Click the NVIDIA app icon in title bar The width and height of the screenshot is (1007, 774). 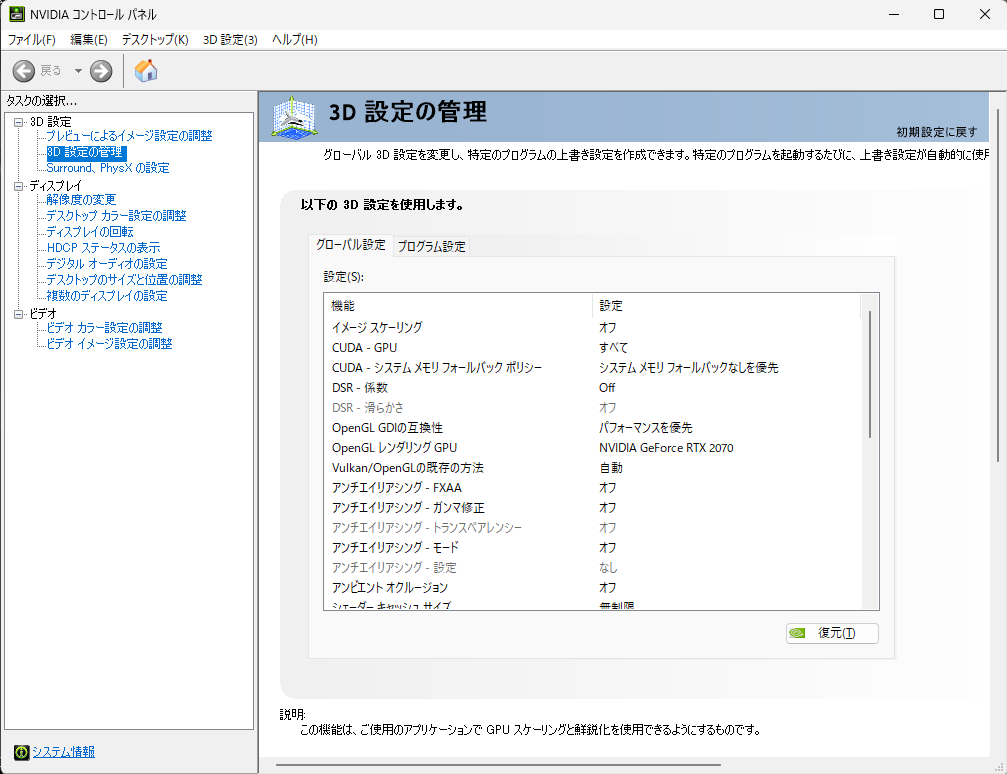point(17,14)
